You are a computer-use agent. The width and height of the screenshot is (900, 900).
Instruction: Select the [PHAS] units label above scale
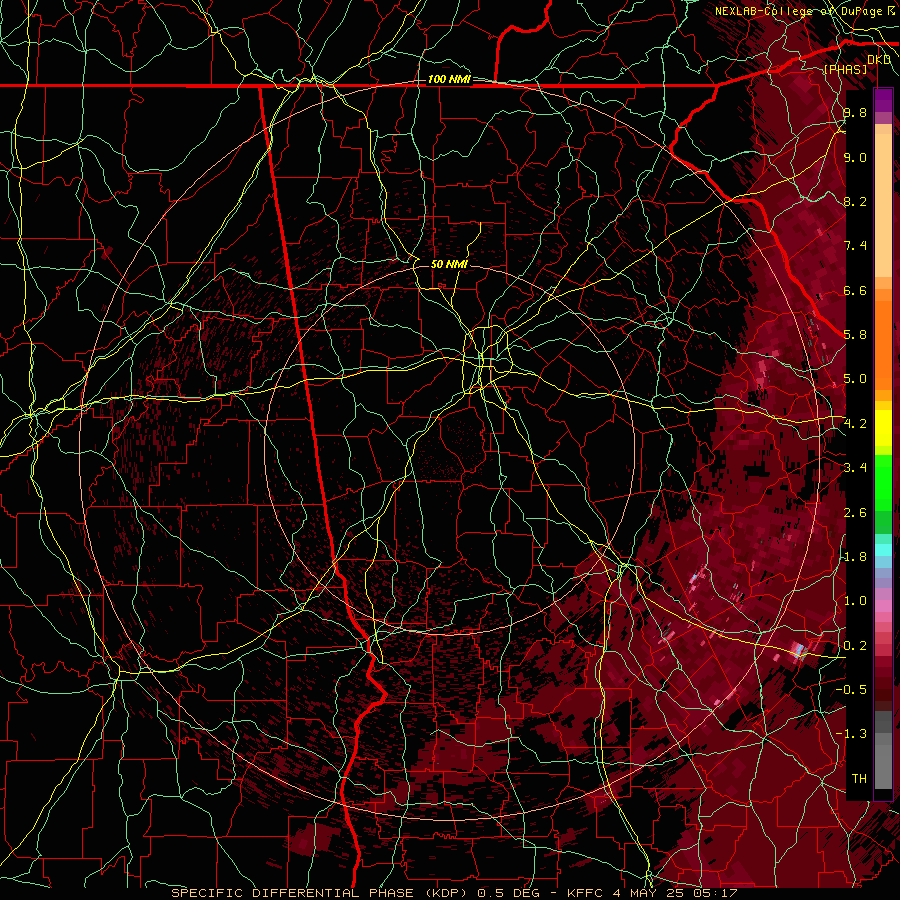click(845, 69)
